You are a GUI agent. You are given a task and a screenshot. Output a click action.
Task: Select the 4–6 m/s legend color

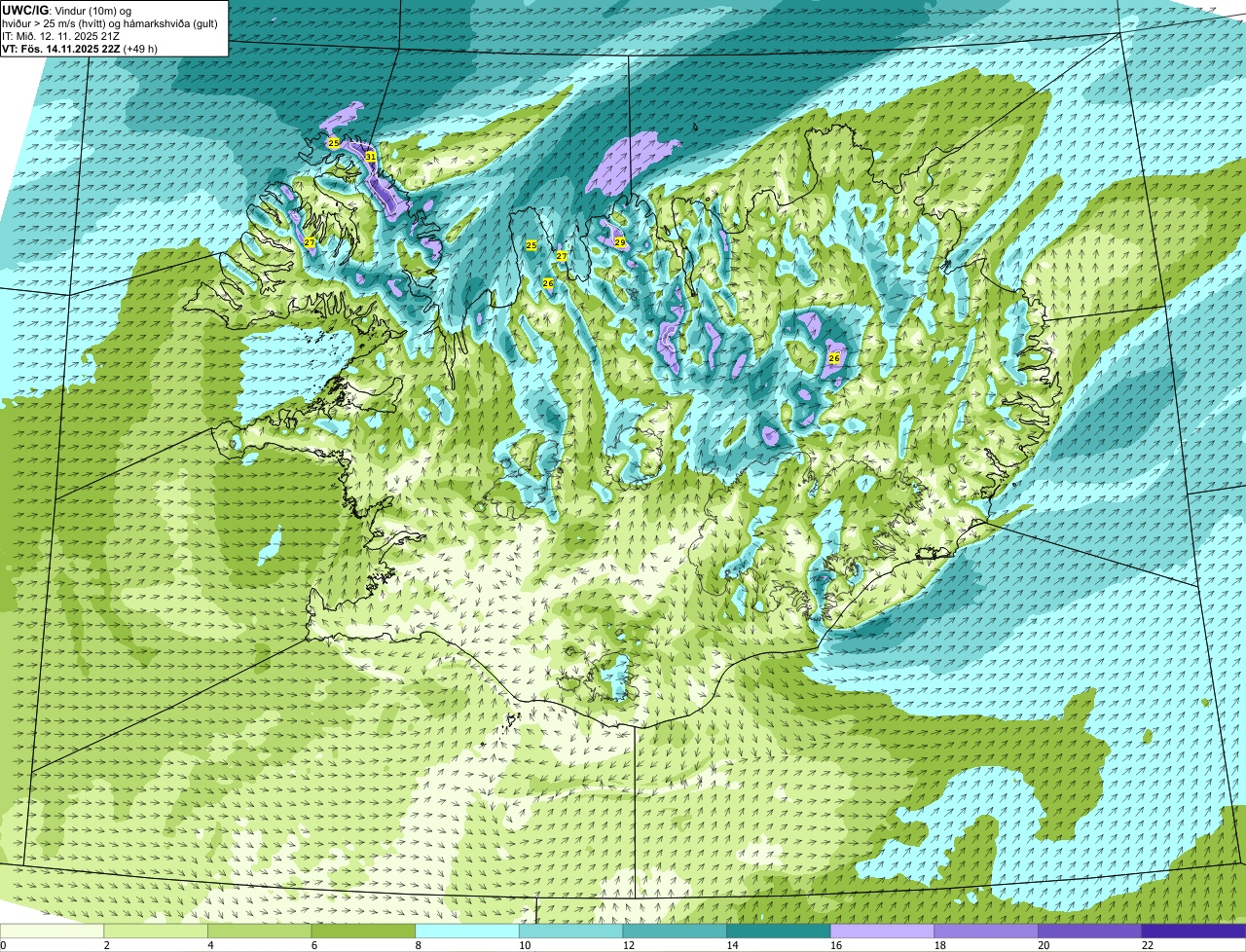click(260, 932)
